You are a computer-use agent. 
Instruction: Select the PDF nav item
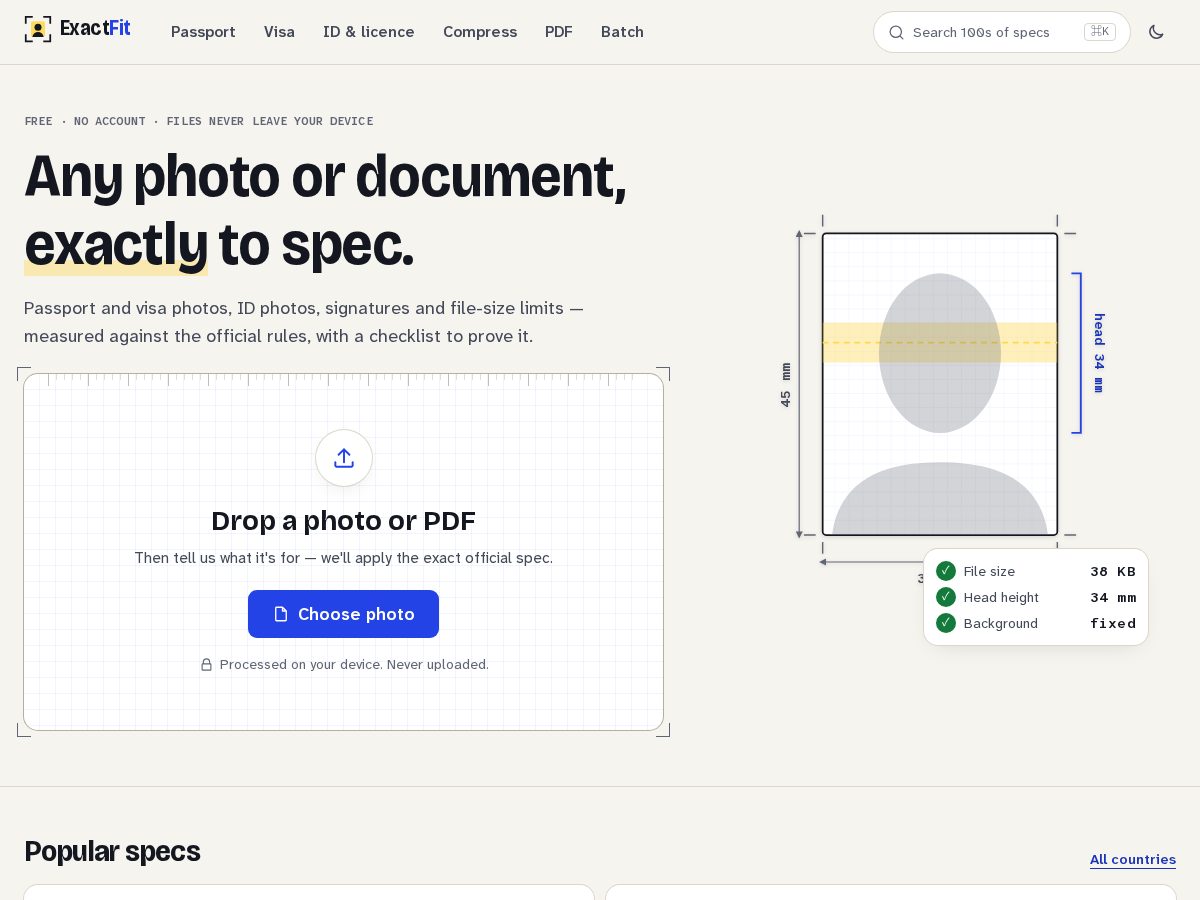point(559,32)
